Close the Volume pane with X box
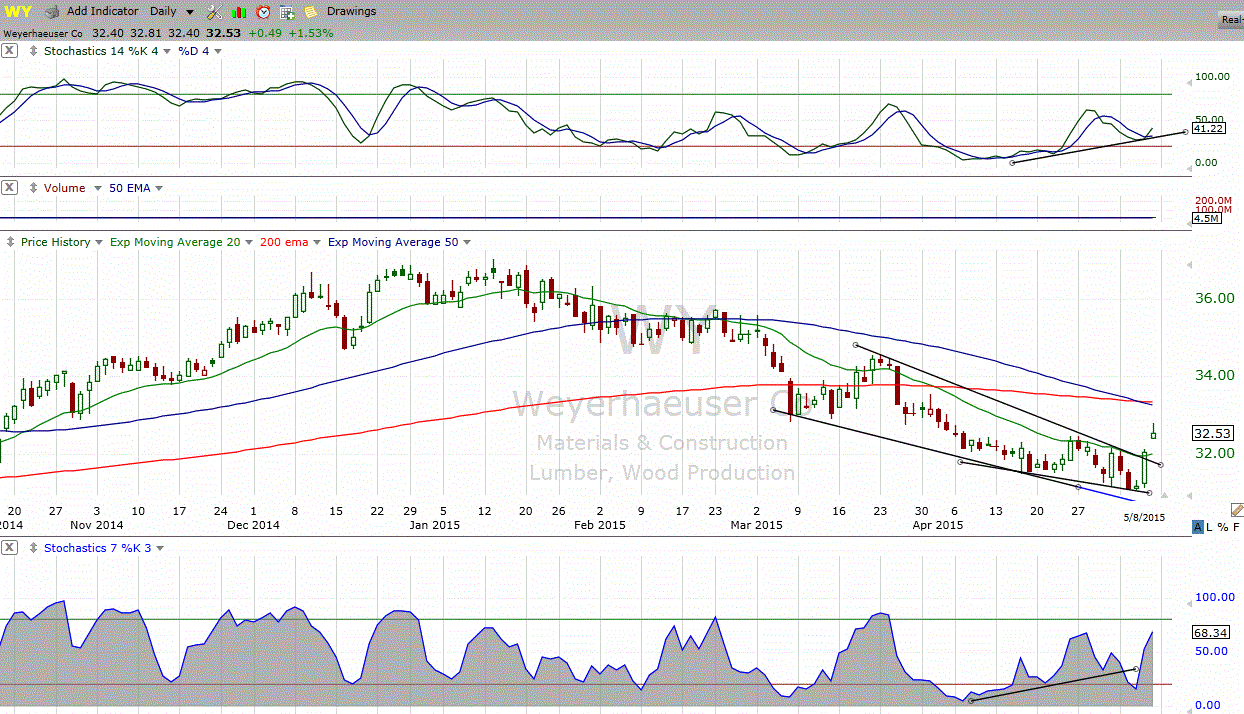This screenshot has height=714, width=1244. click(9, 188)
